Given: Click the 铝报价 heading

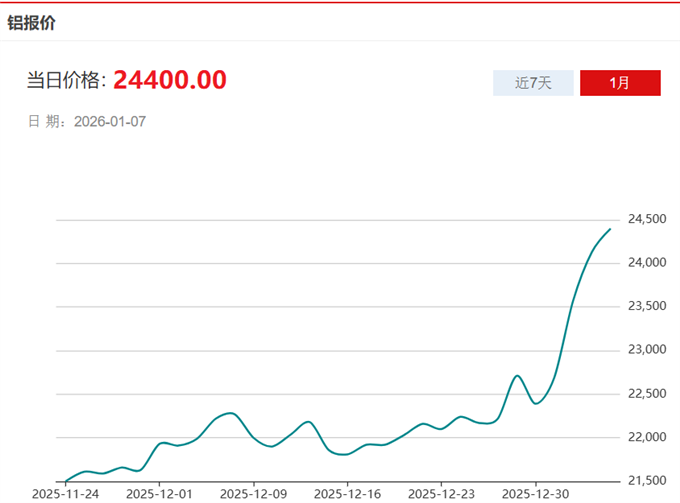Looking at the screenshot, I should tap(32, 22).
